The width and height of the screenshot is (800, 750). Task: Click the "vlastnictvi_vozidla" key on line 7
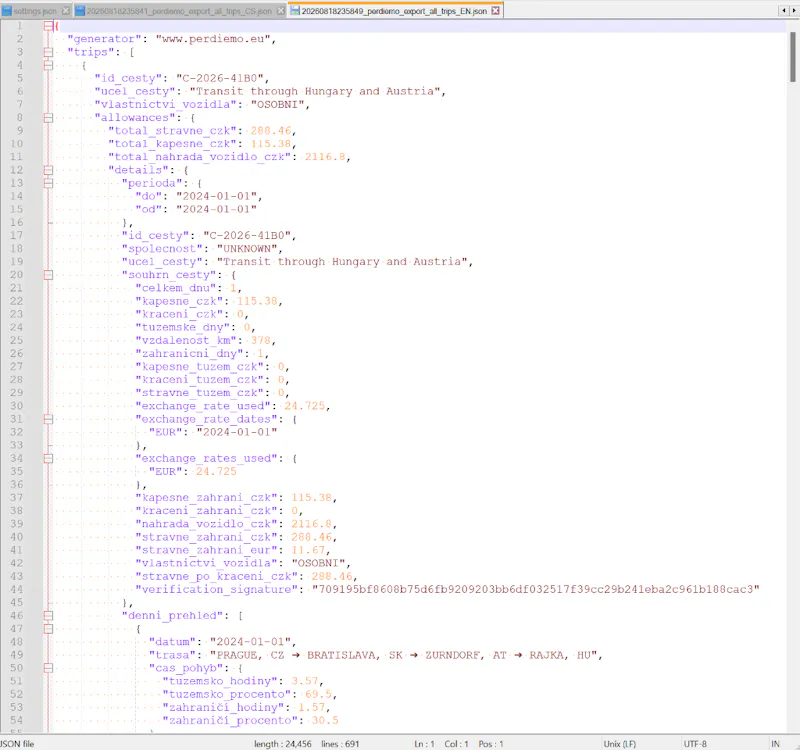(x=165, y=105)
